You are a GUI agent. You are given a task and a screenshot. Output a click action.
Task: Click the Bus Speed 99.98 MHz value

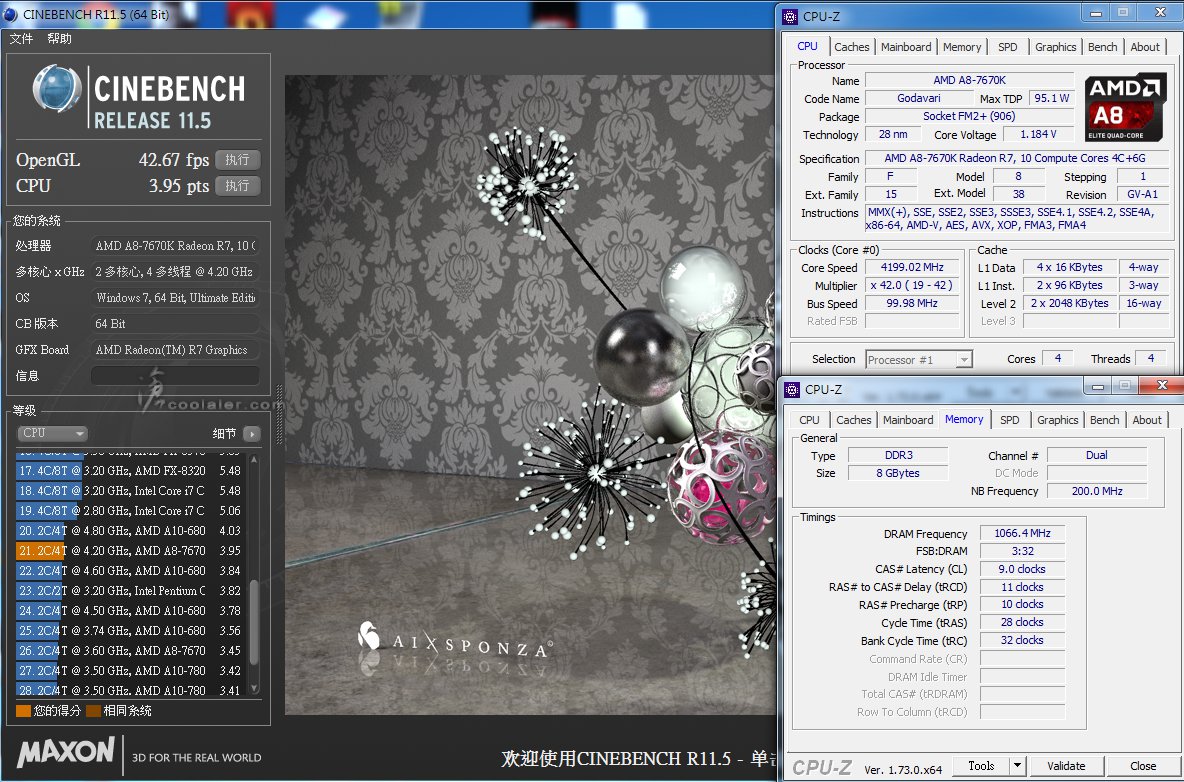[912, 303]
